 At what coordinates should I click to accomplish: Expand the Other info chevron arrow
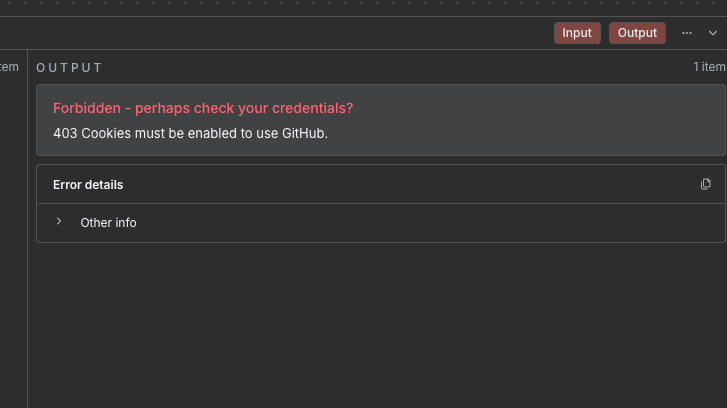tap(59, 222)
